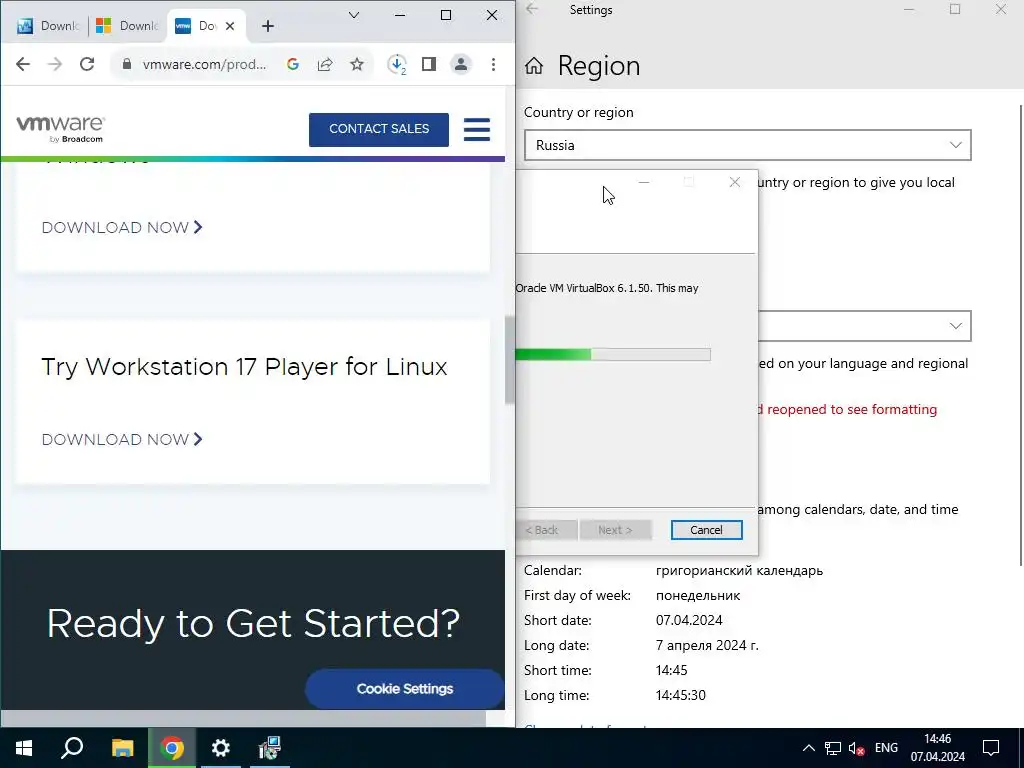Go back in Chrome browser
Viewport: 1024px width, 768px height.
23,64
